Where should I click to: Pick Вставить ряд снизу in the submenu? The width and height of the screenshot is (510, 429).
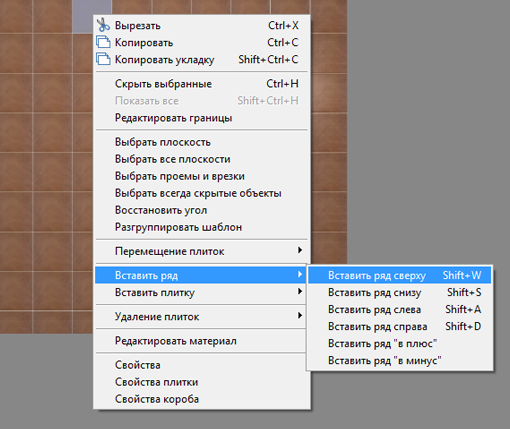(x=400, y=292)
